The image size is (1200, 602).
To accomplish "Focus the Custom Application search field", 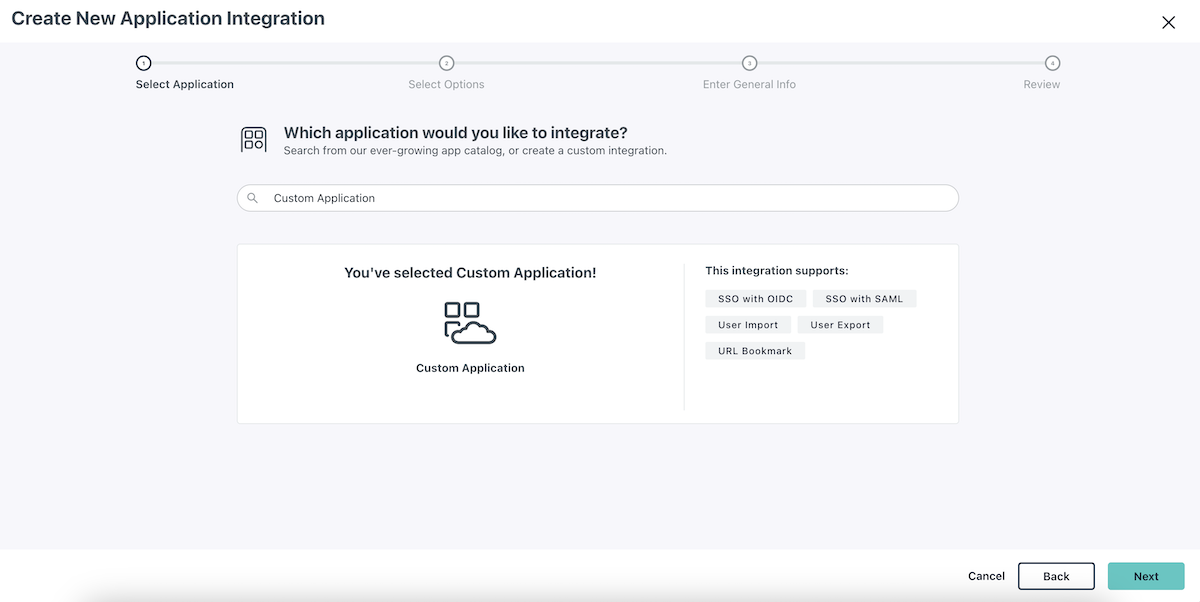I will coord(600,198).
